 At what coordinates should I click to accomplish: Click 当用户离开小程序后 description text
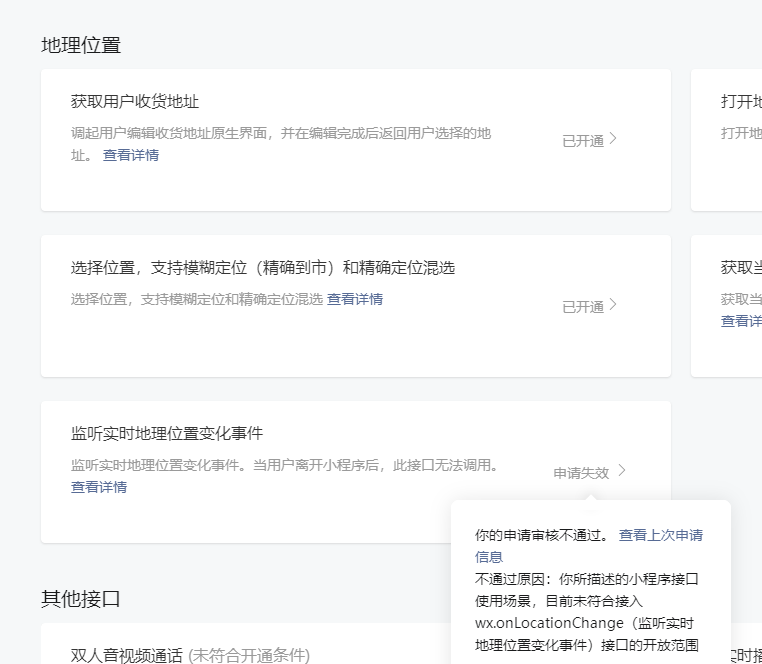(315, 465)
